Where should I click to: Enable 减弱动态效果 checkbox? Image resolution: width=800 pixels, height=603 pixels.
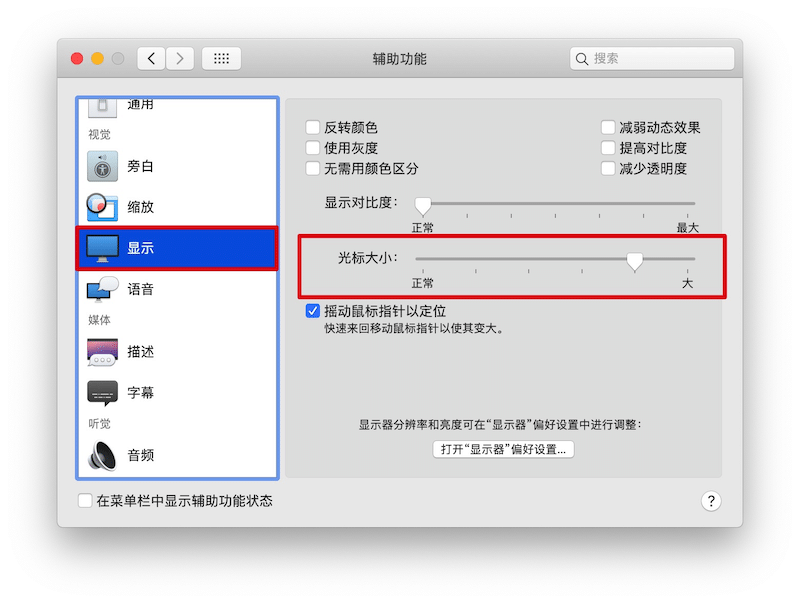[x=608, y=127]
